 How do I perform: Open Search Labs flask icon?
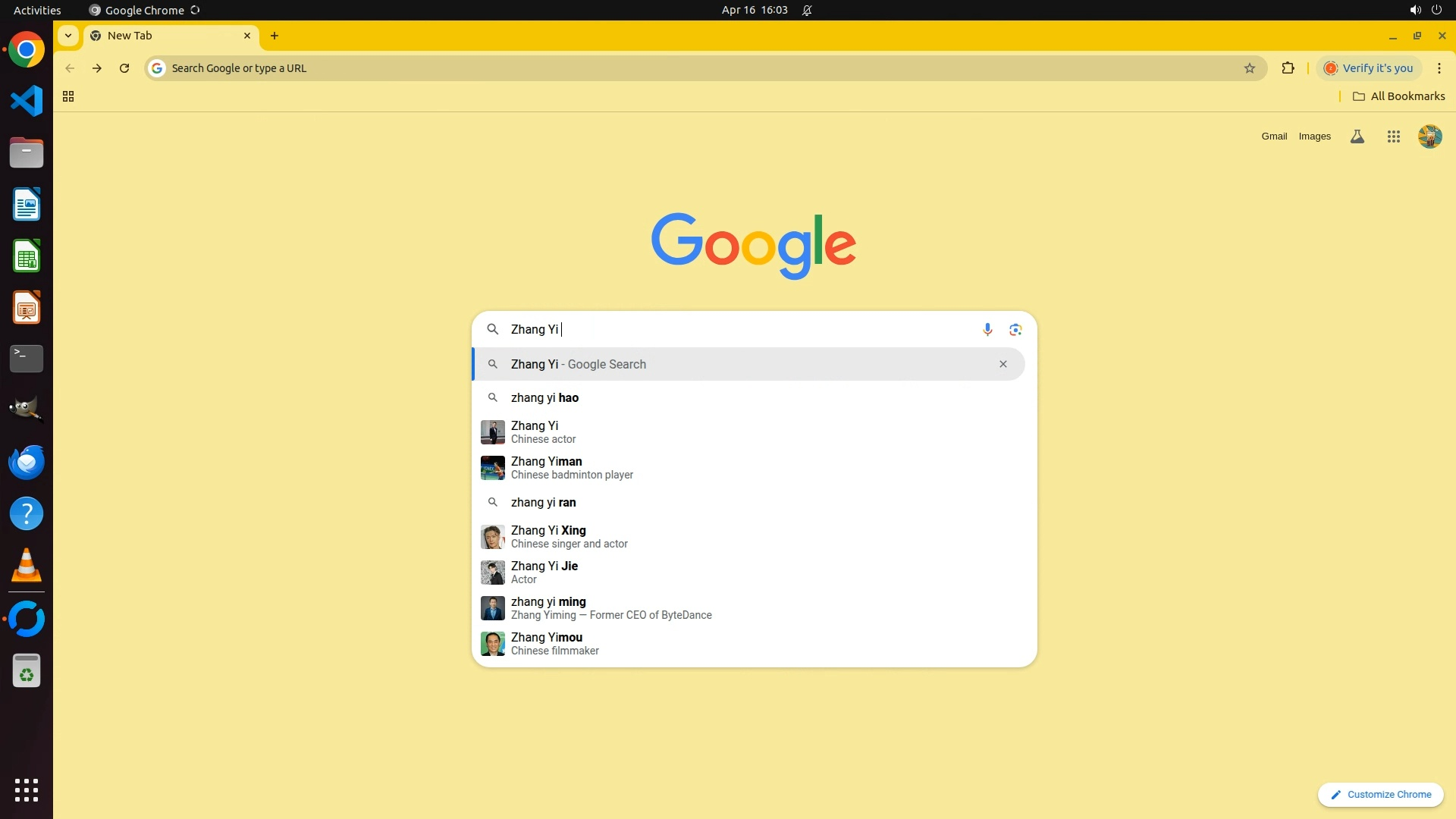coord(1357,136)
